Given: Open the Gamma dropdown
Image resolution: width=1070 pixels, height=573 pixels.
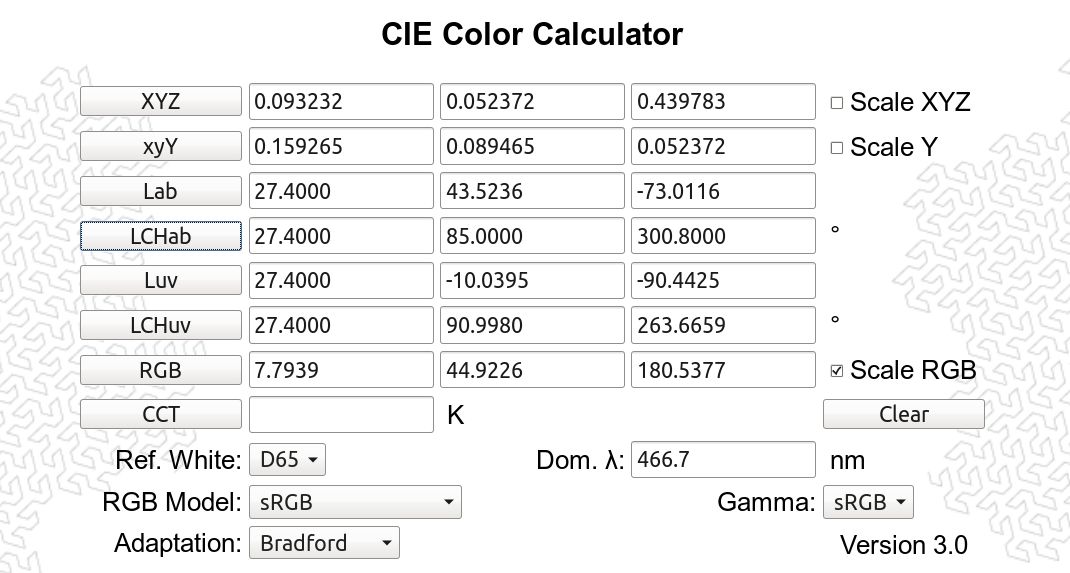Looking at the screenshot, I should pyautogui.click(x=868, y=502).
